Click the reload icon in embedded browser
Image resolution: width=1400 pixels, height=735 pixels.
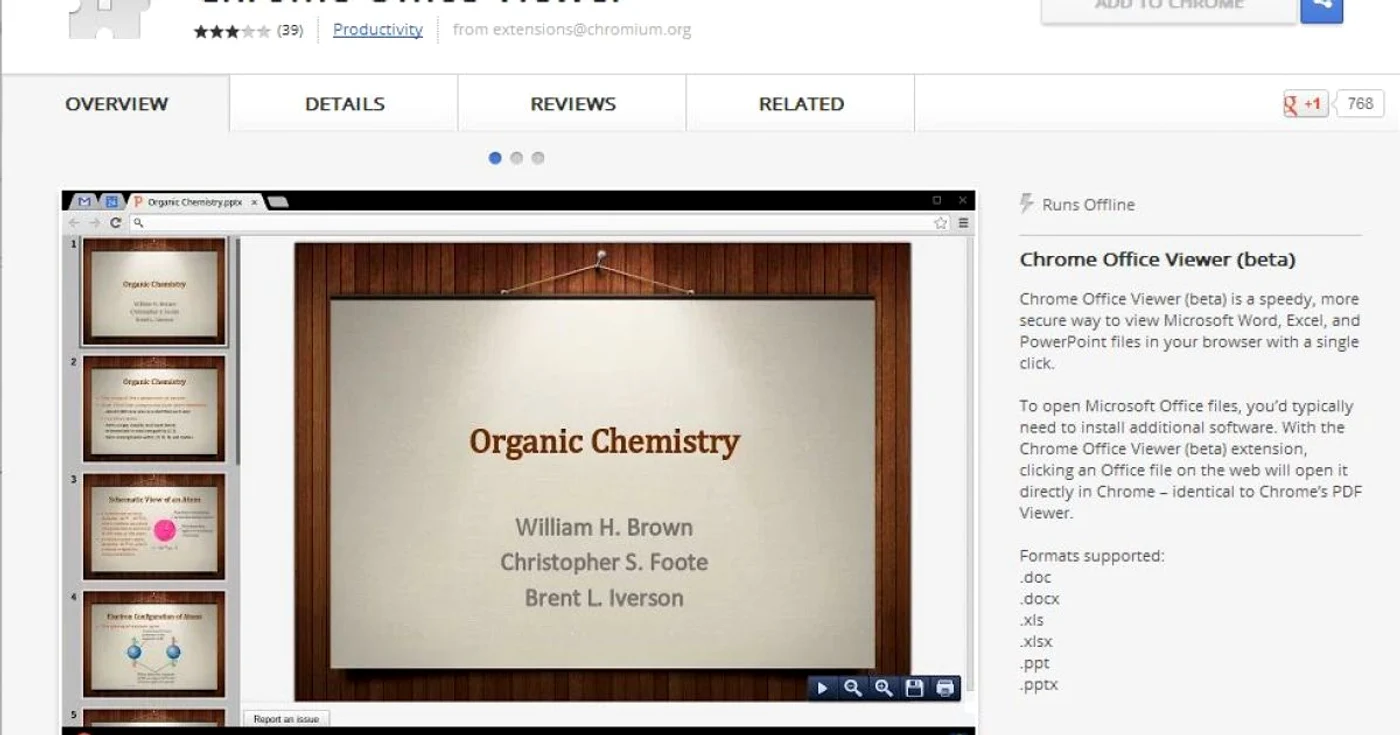(x=115, y=223)
